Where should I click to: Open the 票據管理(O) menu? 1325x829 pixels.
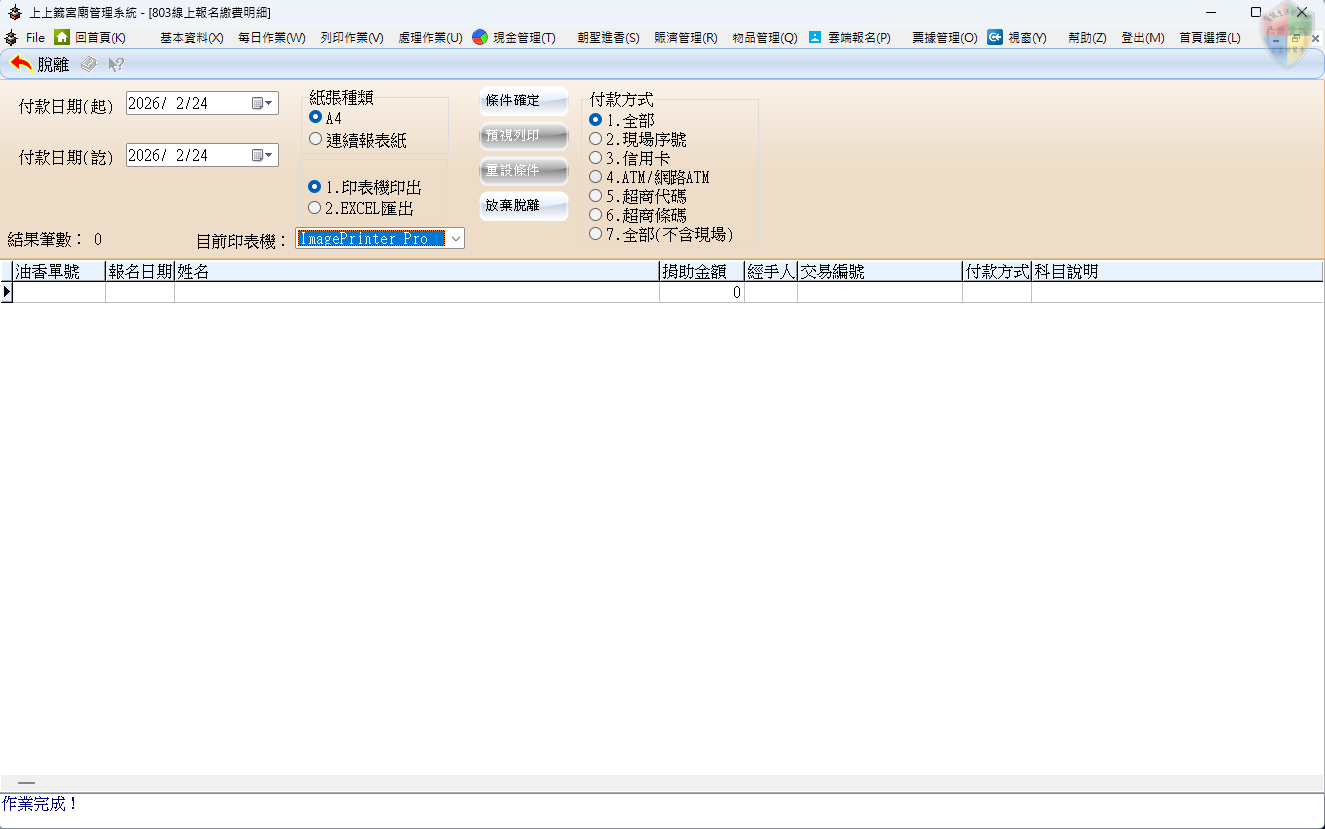[x=944, y=38]
